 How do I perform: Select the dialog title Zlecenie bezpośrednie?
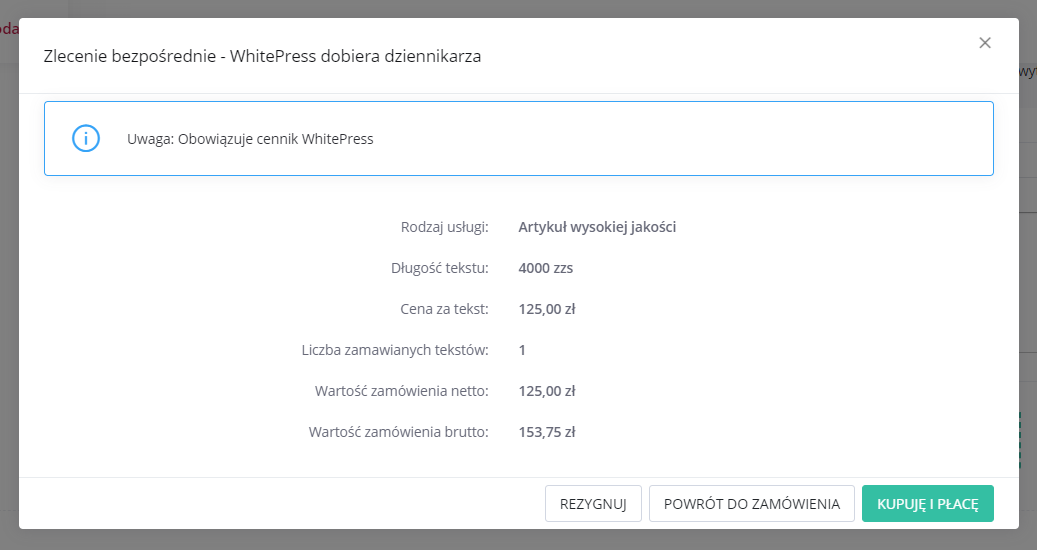(262, 56)
